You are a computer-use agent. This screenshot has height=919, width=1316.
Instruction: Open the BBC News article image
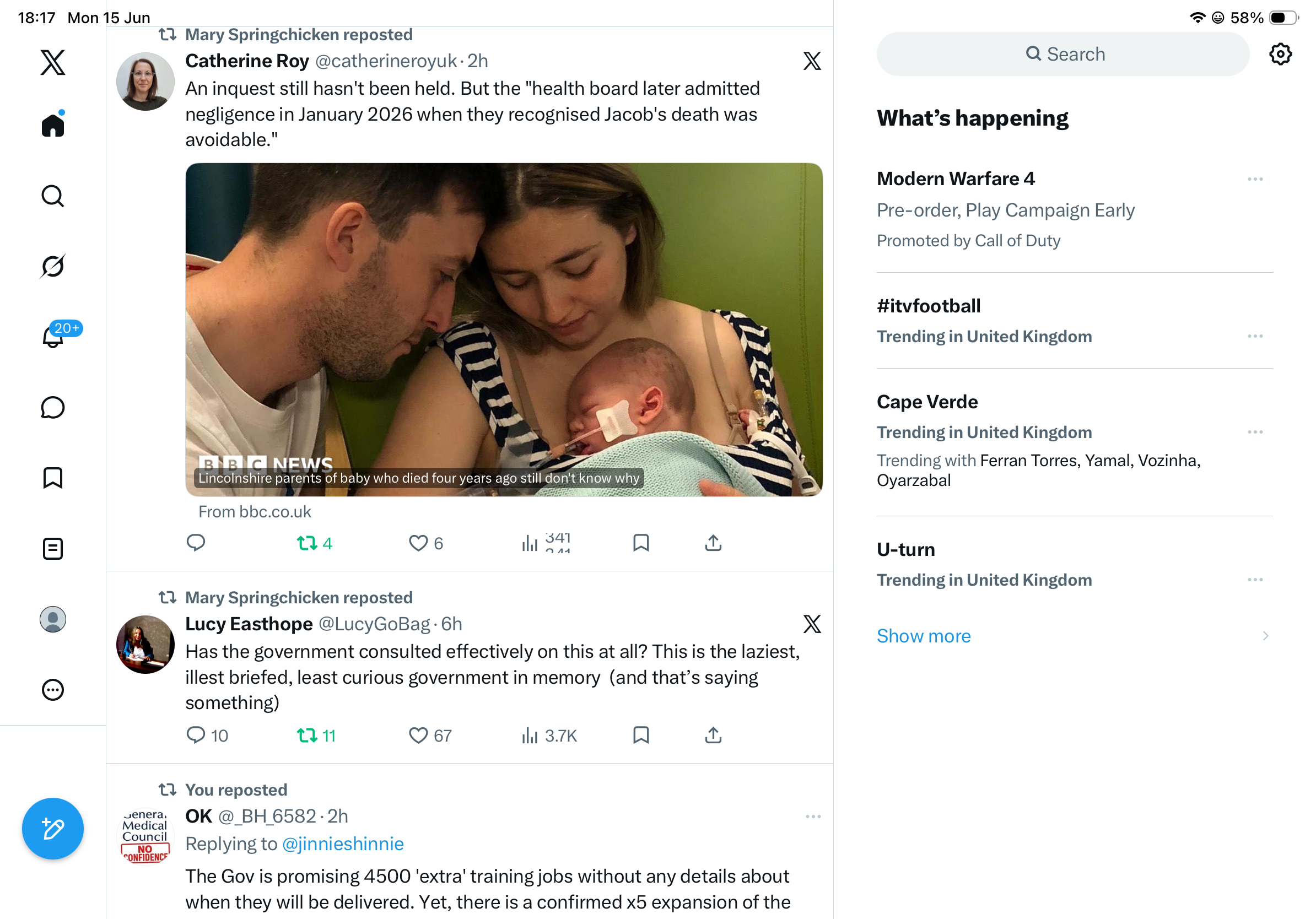[x=504, y=329]
